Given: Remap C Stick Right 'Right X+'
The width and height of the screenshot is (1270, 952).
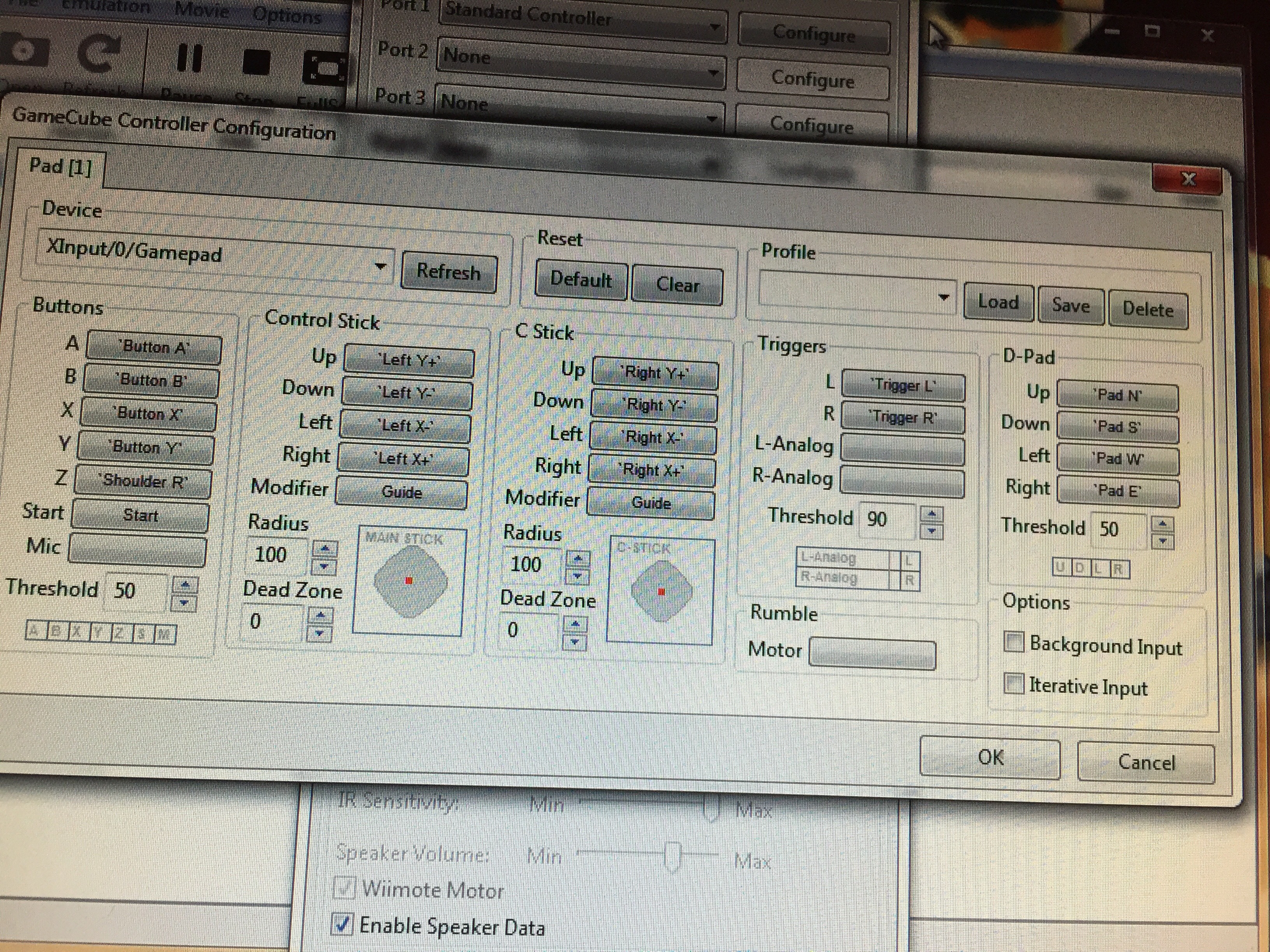Looking at the screenshot, I should tap(652, 471).
